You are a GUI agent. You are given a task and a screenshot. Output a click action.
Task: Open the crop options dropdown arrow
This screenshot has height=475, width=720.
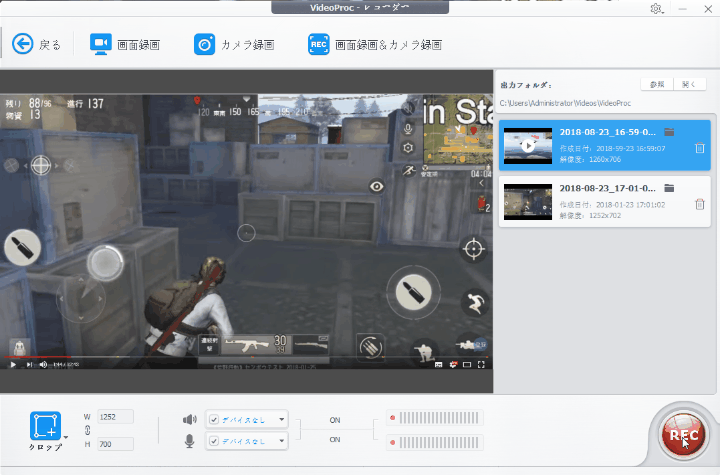coord(66,436)
